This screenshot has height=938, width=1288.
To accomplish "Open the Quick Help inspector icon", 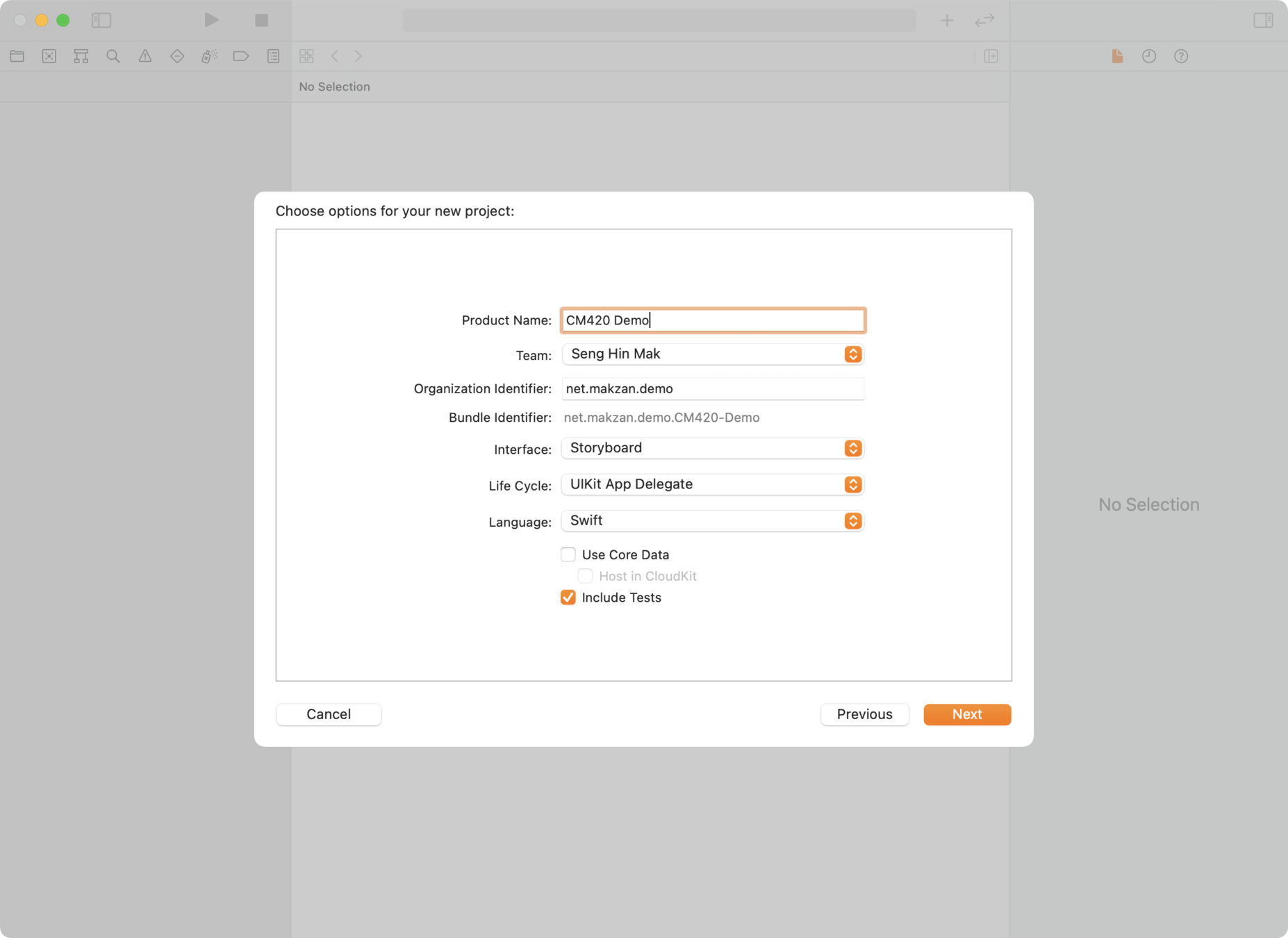I will (1181, 56).
